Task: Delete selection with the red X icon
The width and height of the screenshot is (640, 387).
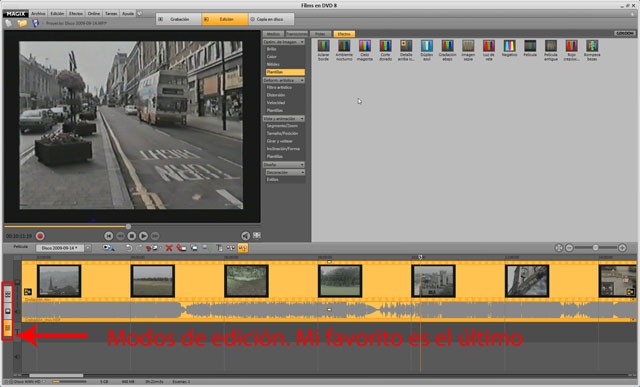Action: (x=169, y=248)
